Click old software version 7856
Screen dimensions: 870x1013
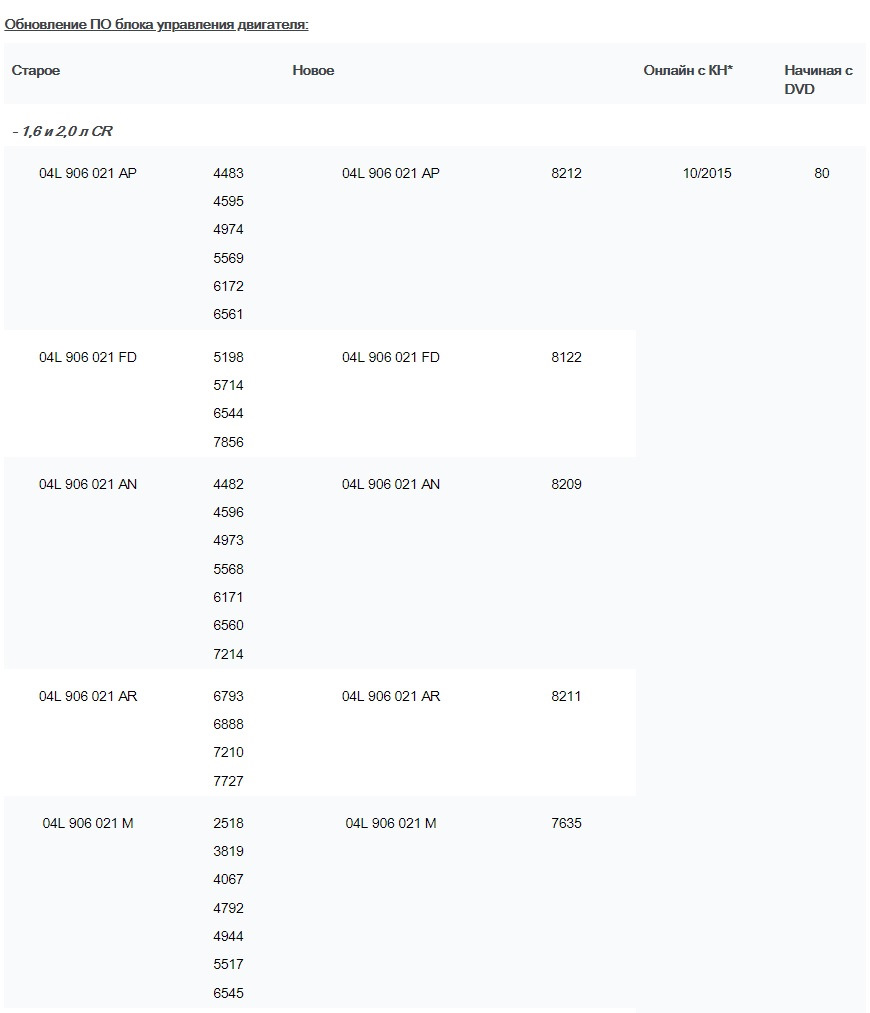click(229, 442)
